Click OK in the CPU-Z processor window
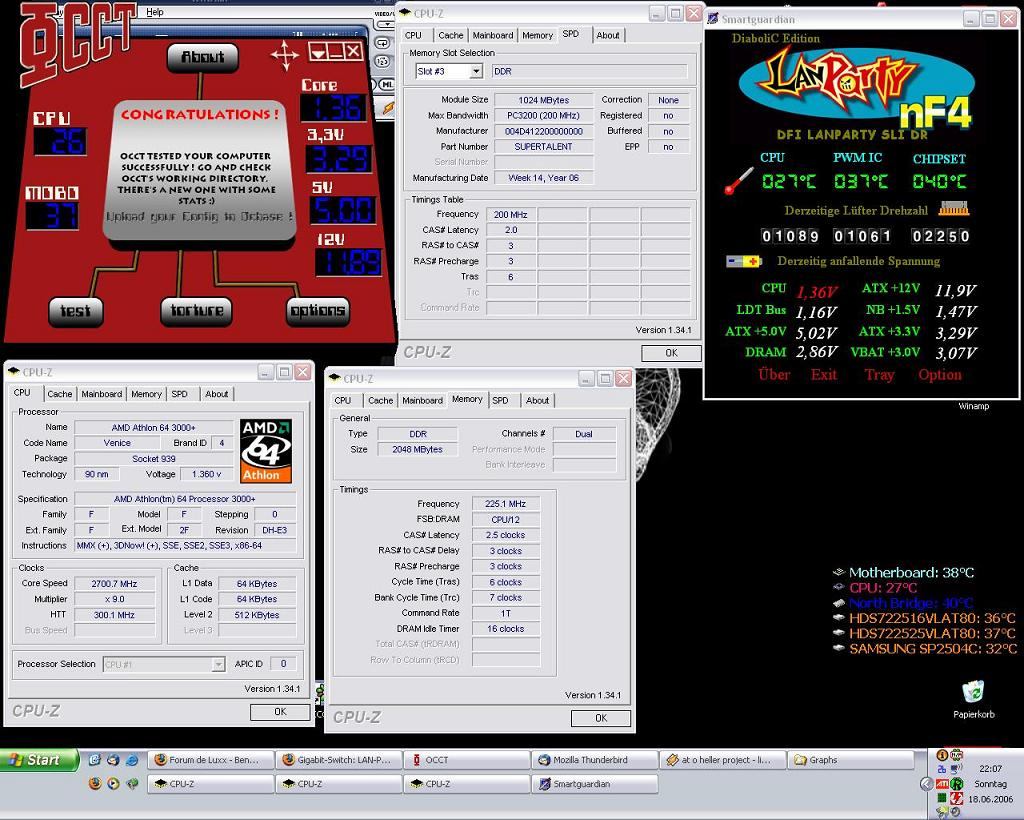Image resolution: width=1024 pixels, height=820 pixels. [x=280, y=712]
